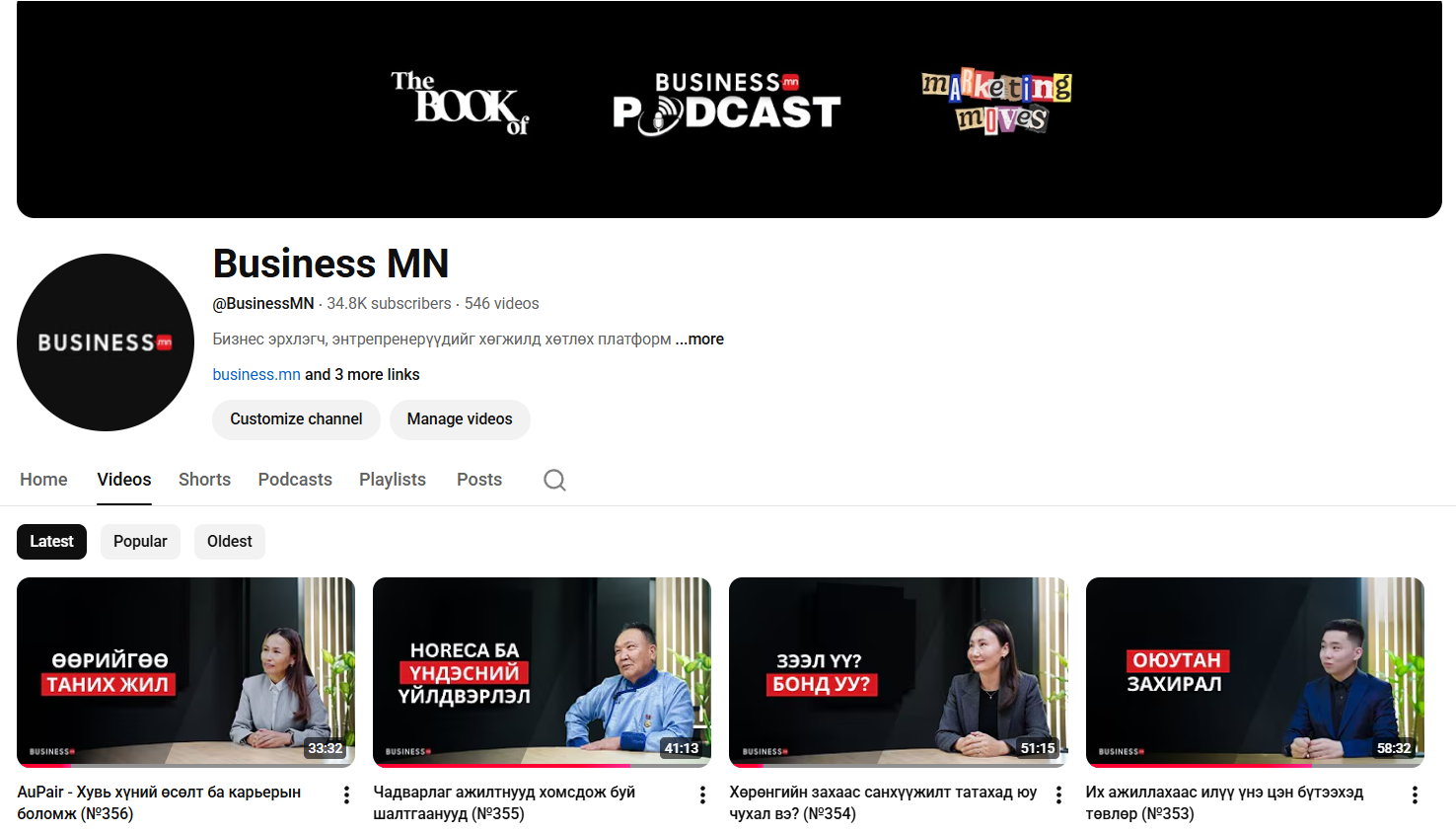Sort videos by Popular
The height and width of the screenshot is (832, 1456).
140,542
